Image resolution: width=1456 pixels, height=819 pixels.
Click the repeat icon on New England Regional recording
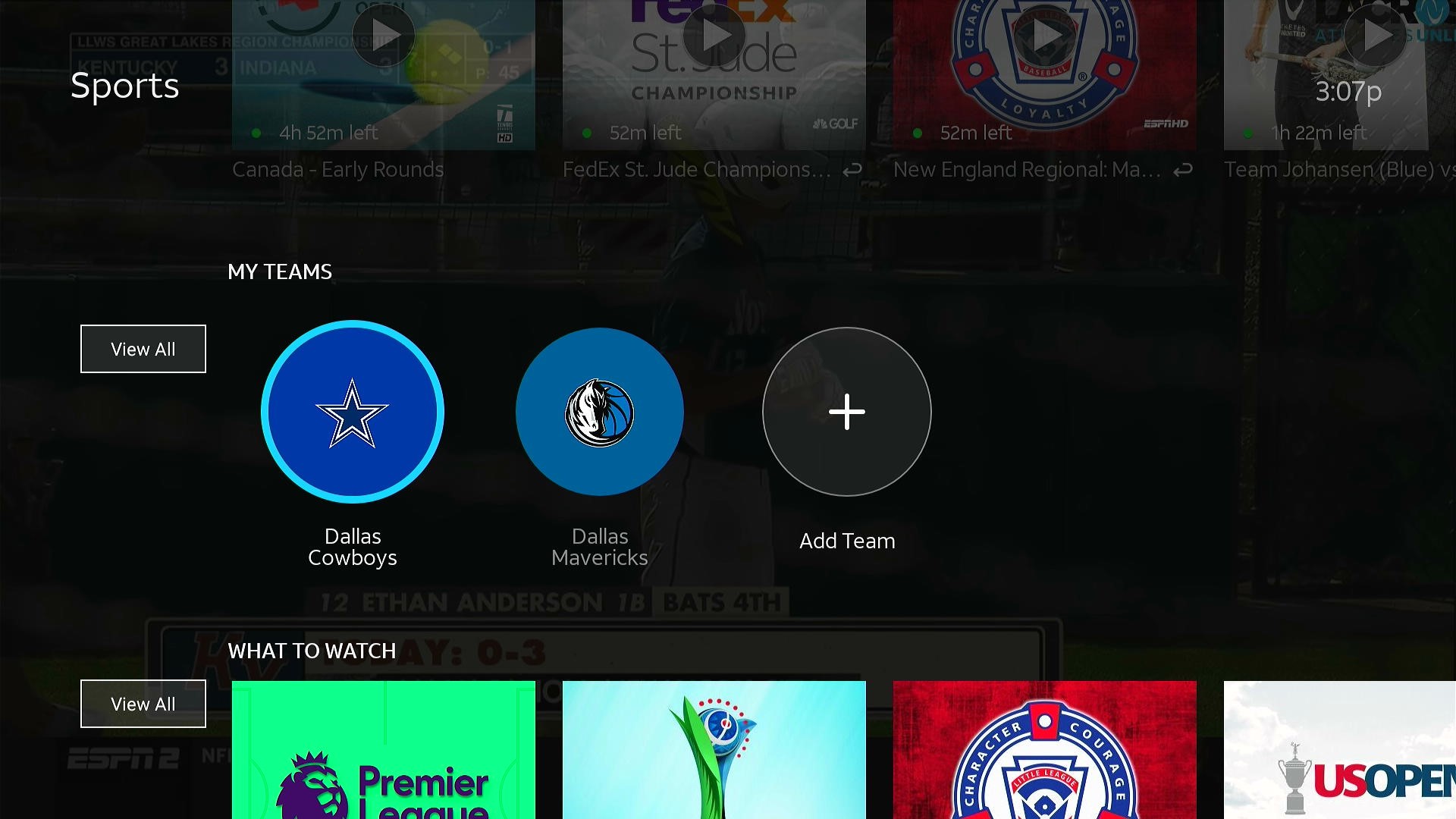tap(1183, 169)
